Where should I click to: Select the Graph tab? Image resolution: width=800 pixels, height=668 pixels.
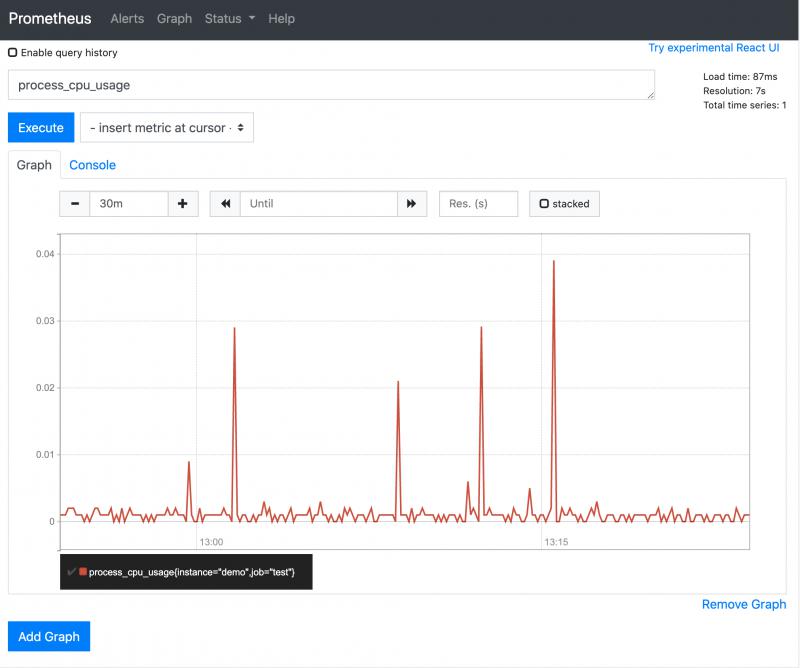pos(34,165)
